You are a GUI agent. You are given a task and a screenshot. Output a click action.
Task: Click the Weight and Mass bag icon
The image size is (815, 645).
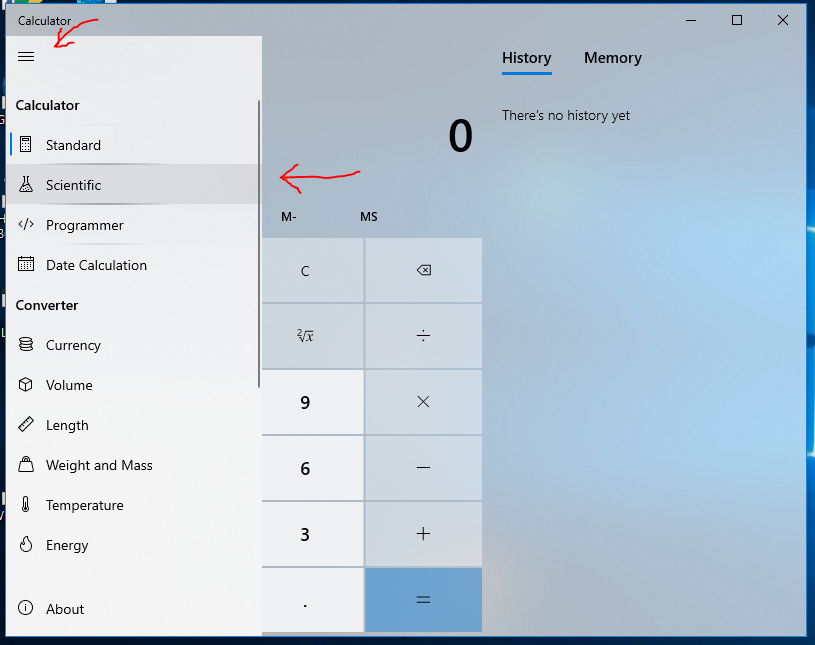[x=25, y=464]
